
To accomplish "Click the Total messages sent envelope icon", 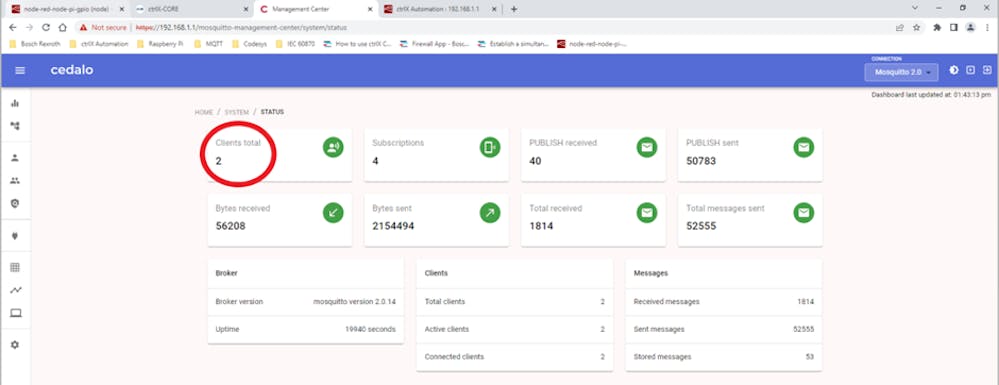I will point(803,213).
